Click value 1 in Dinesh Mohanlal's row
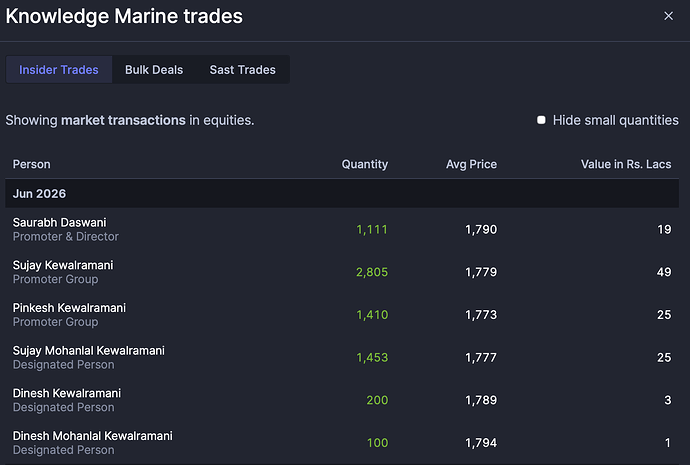This screenshot has width=690, height=465. [668, 443]
